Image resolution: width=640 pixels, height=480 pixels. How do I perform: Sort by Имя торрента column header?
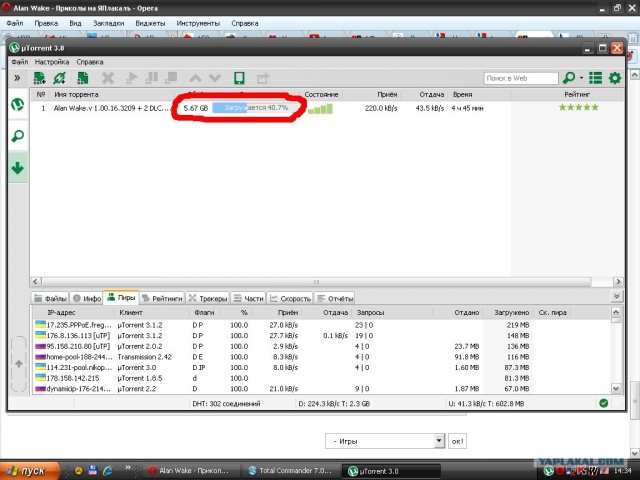76,94
